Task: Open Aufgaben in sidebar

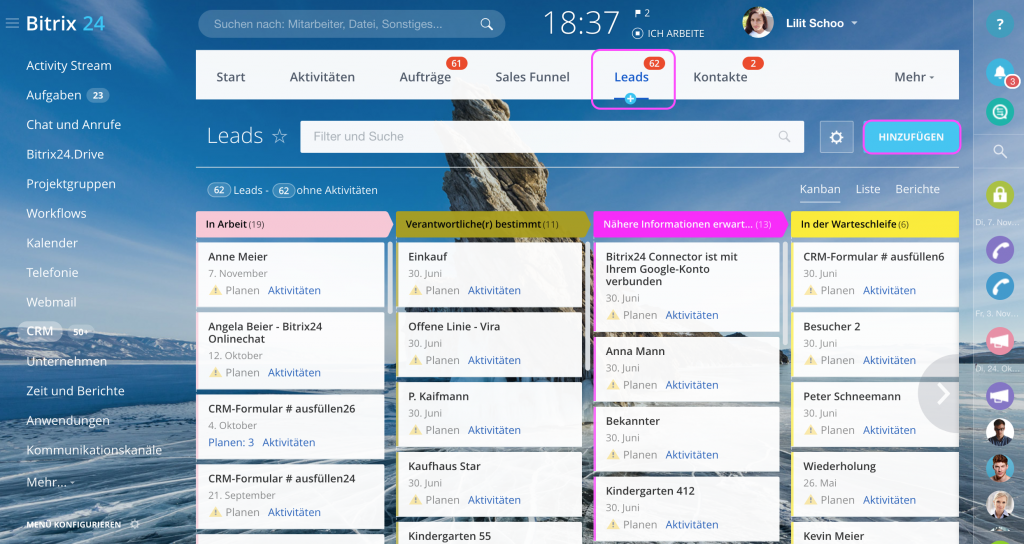Action: coord(54,95)
